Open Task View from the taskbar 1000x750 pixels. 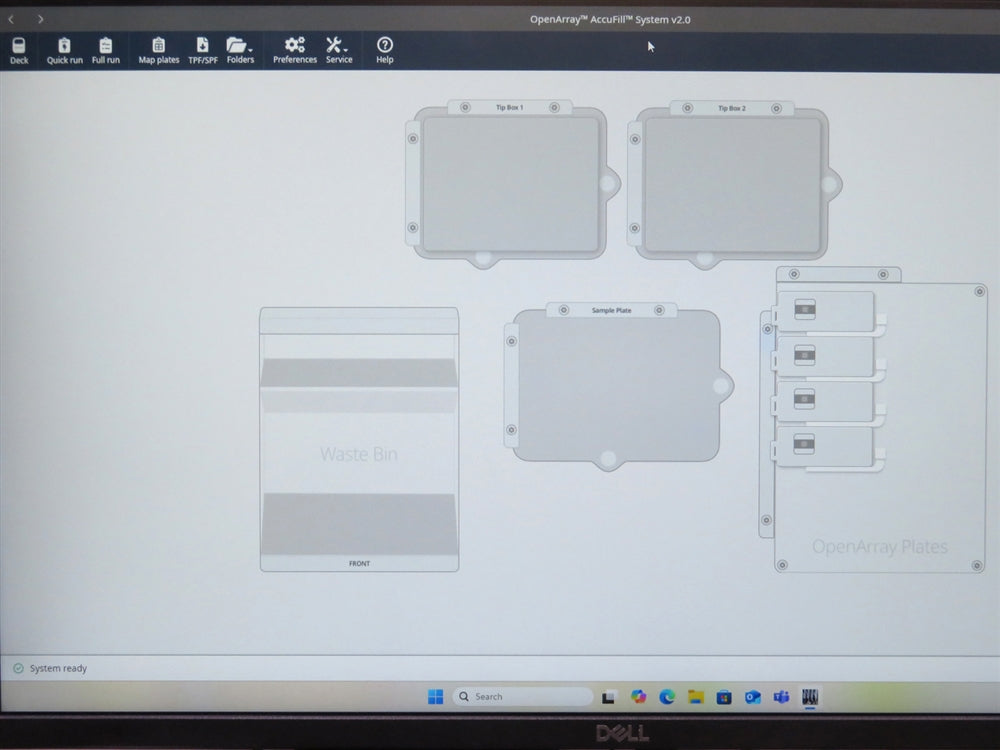[608, 697]
